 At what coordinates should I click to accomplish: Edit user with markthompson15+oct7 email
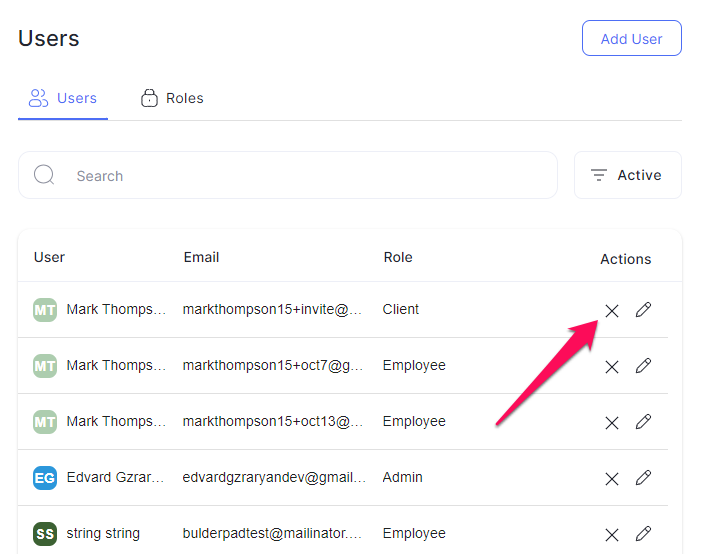pos(643,366)
